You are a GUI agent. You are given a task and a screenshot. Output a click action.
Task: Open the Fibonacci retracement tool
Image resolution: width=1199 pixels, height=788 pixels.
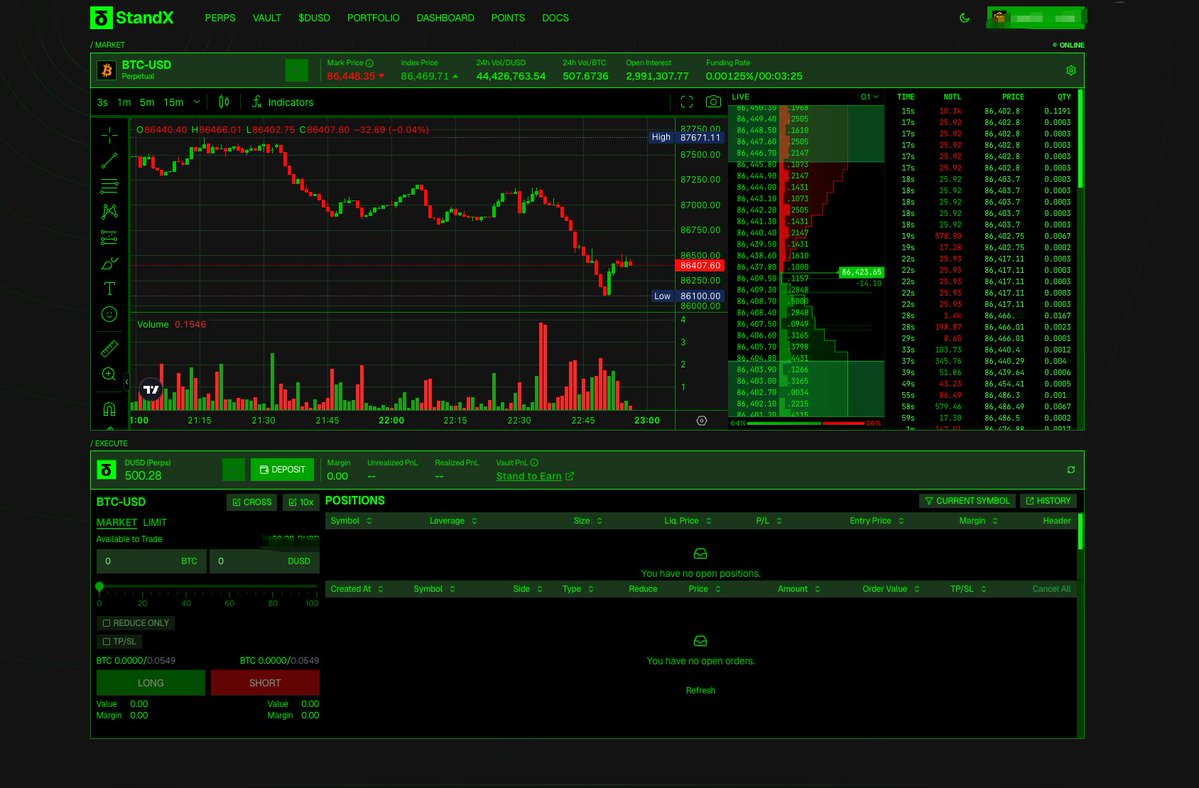pos(109,186)
